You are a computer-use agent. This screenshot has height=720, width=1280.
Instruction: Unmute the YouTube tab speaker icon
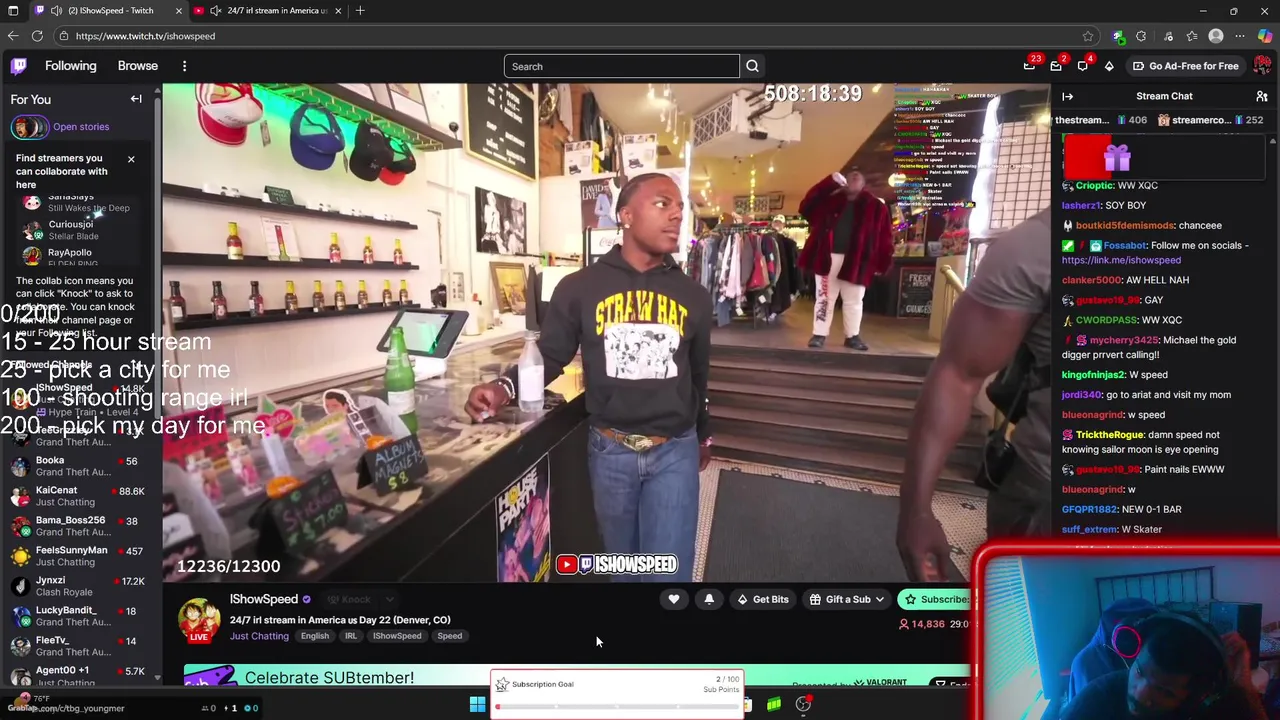[x=216, y=10]
